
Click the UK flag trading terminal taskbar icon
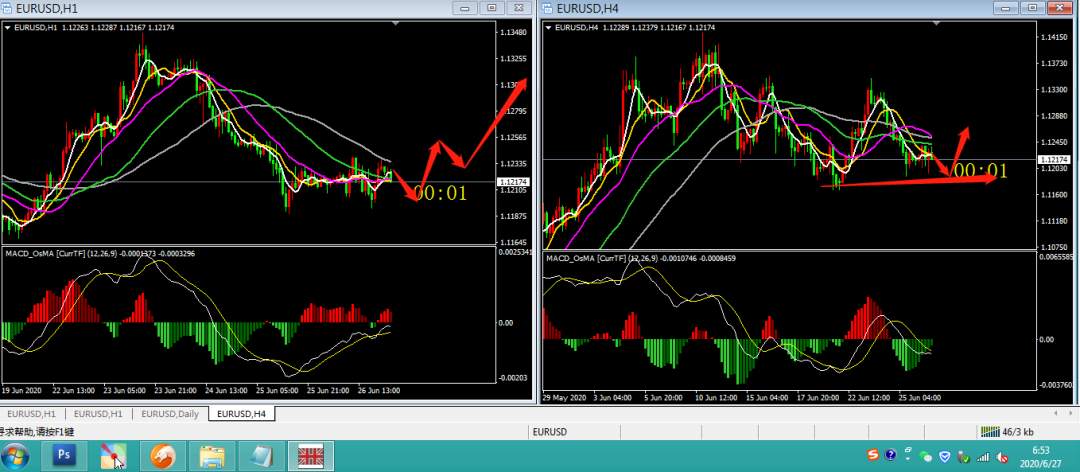pos(311,455)
